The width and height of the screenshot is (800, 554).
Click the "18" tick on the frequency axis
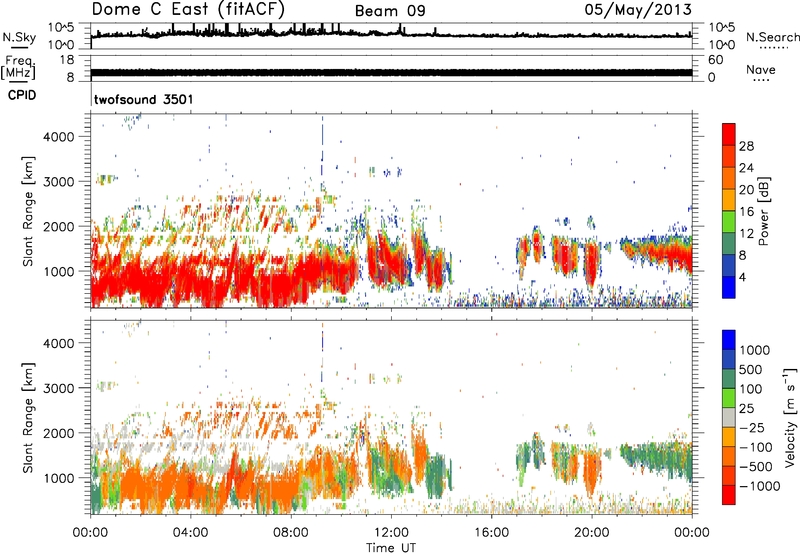(x=67, y=60)
